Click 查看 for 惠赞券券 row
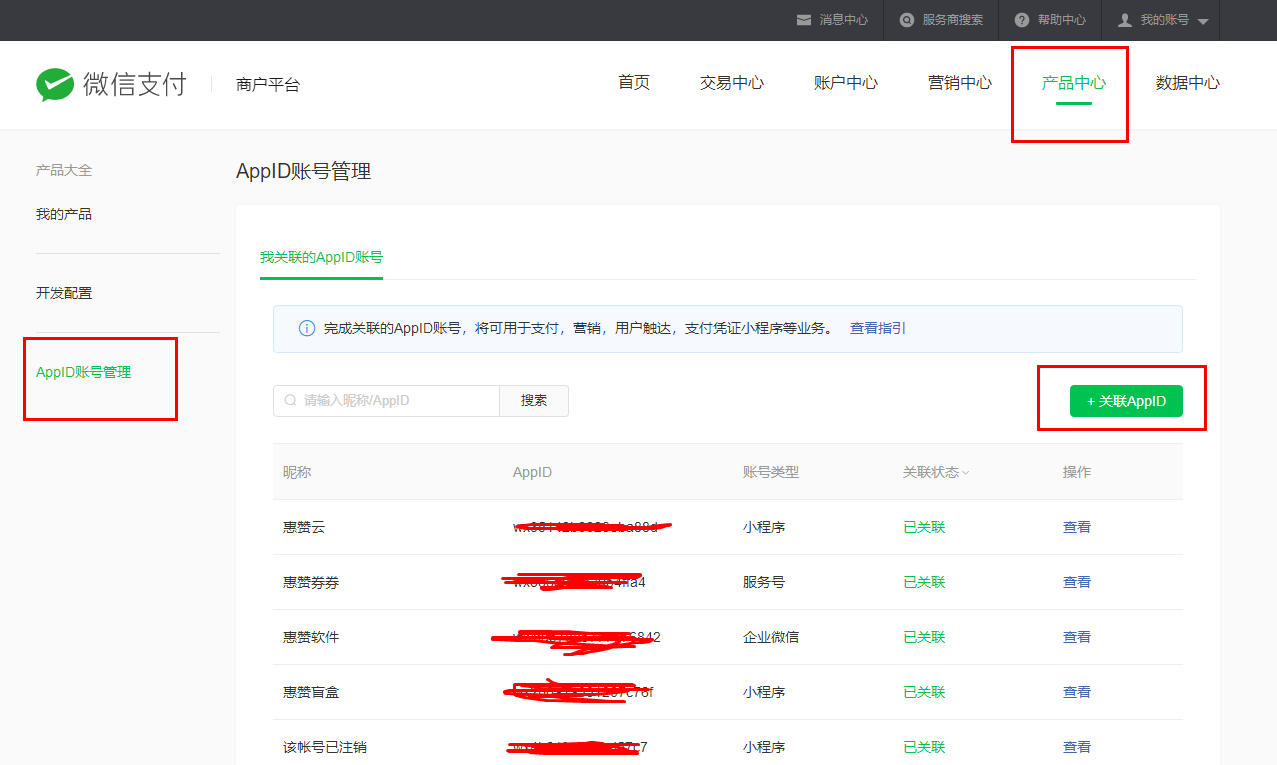The width and height of the screenshot is (1277, 765). 1077,582
